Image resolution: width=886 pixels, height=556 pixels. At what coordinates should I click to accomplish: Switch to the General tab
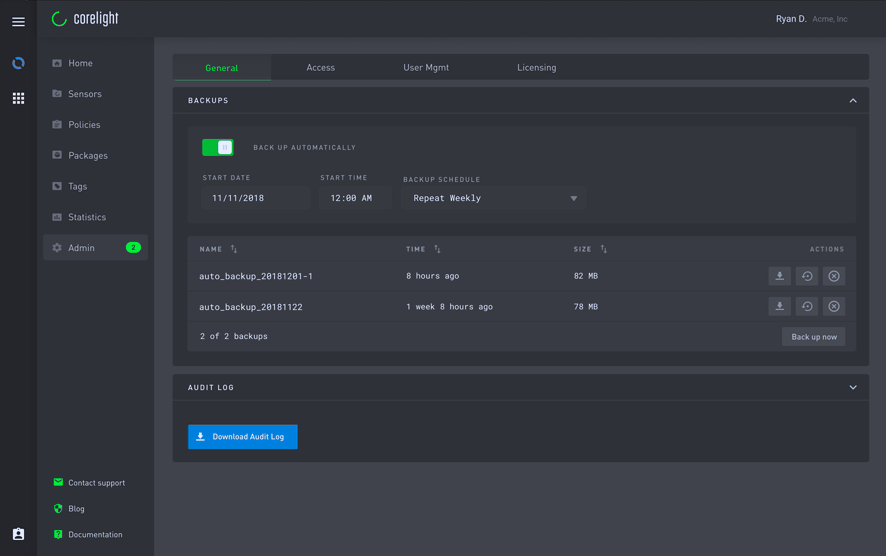pos(222,68)
